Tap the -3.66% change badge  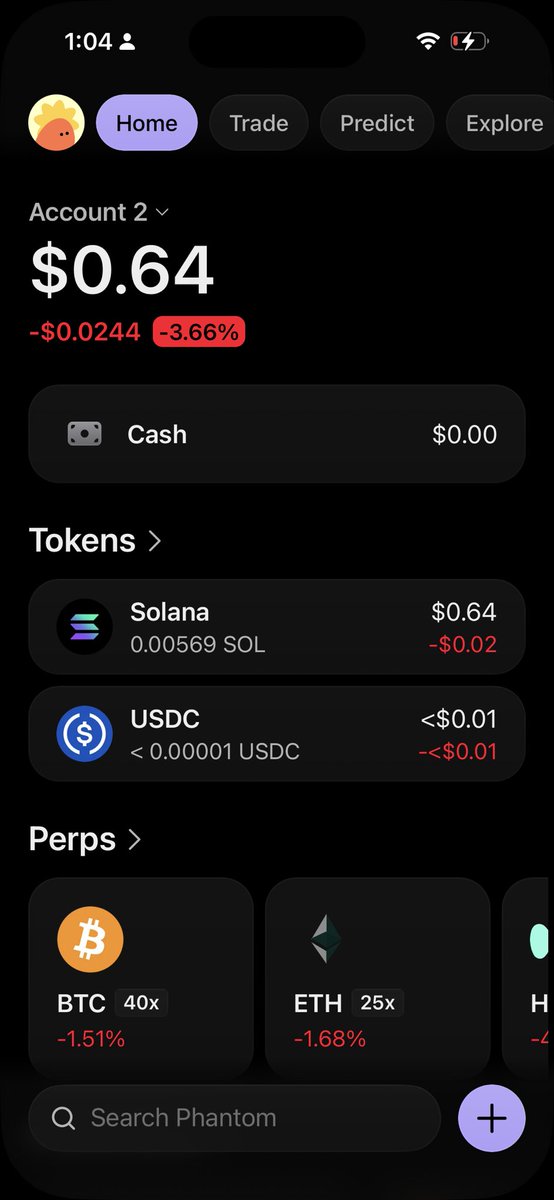tap(199, 332)
